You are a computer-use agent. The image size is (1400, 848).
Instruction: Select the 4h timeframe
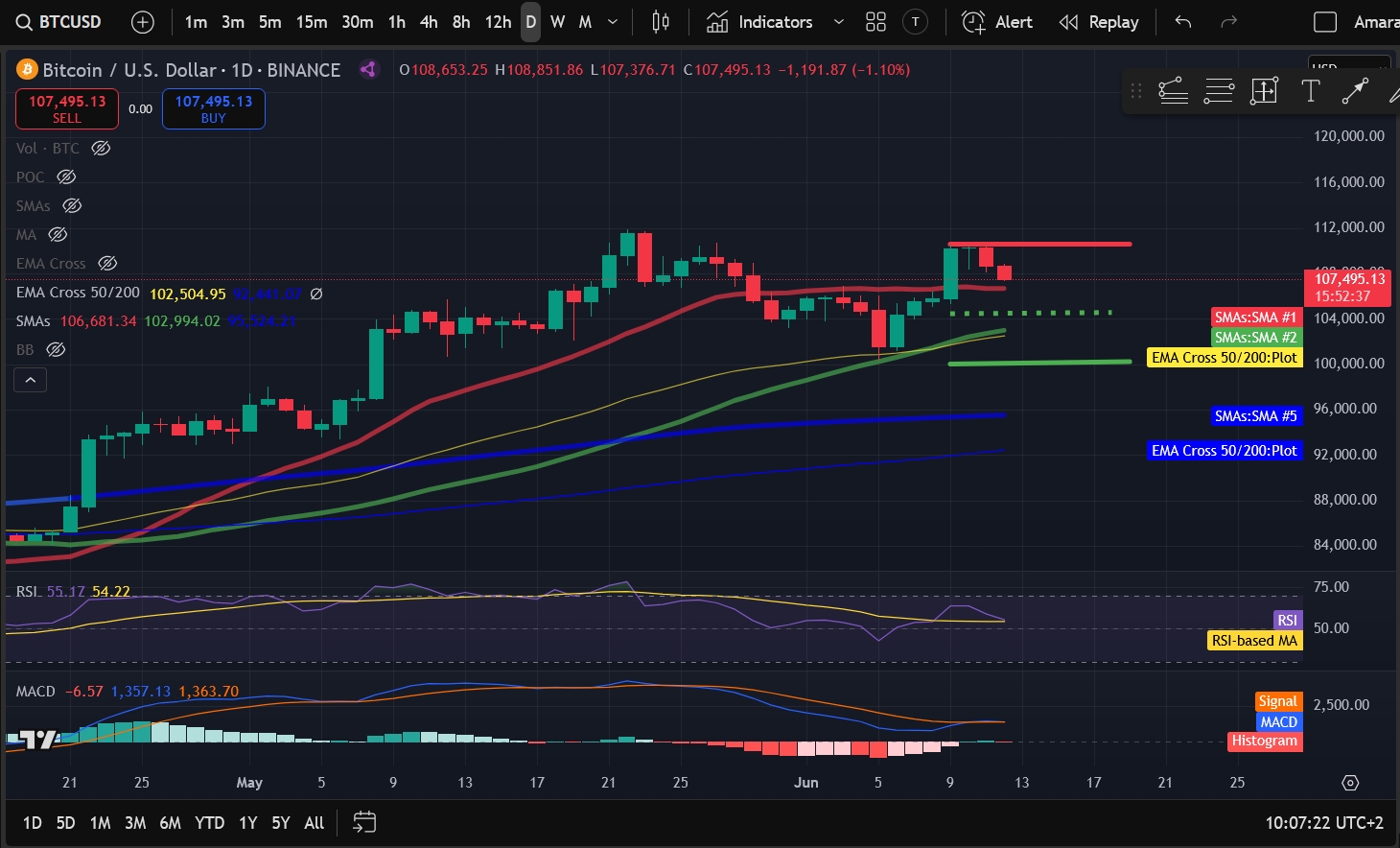pyautogui.click(x=429, y=22)
